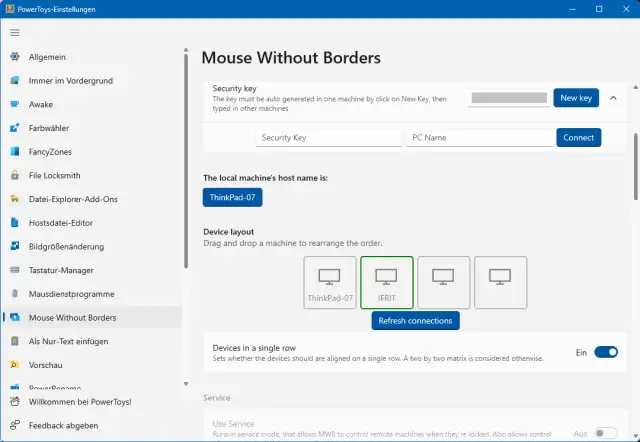
Task: Open the hamburger navigation menu
Action: pos(15,32)
